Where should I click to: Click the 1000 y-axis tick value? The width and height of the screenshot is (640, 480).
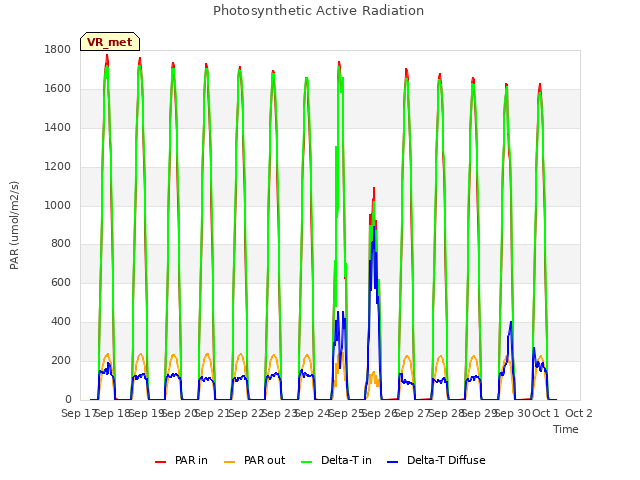pos(58,205)
